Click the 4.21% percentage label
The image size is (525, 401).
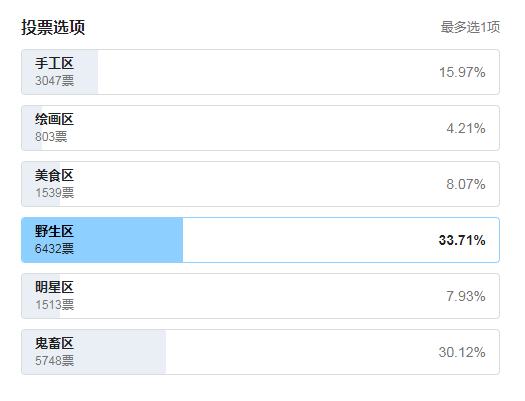pos(466,128)
